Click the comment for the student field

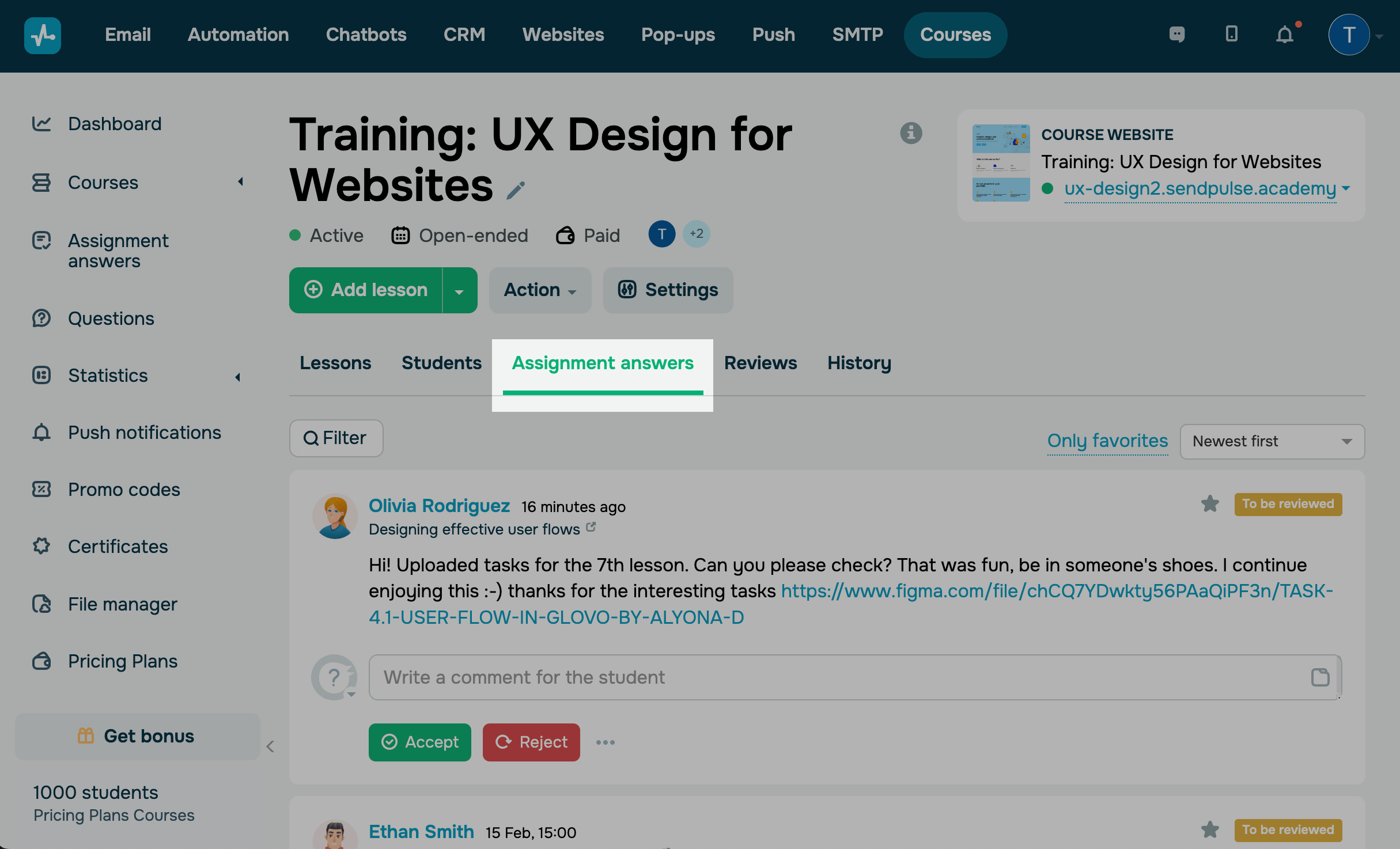(x=841, y=677)
